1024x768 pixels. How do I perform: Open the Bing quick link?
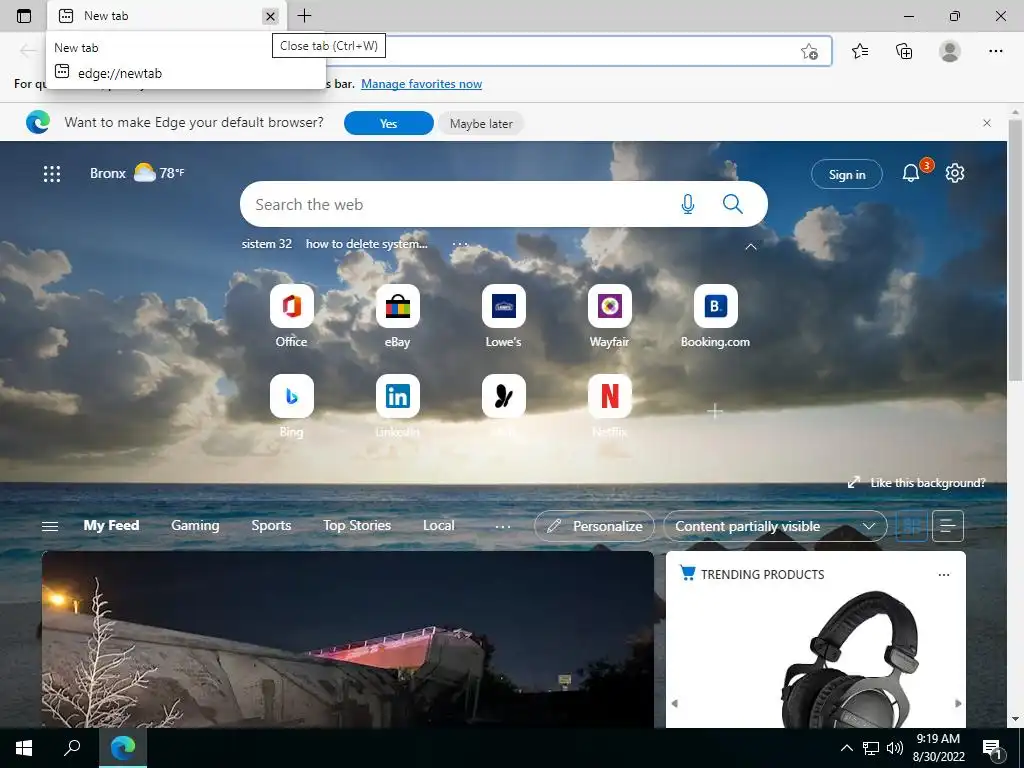click(291, 406)
